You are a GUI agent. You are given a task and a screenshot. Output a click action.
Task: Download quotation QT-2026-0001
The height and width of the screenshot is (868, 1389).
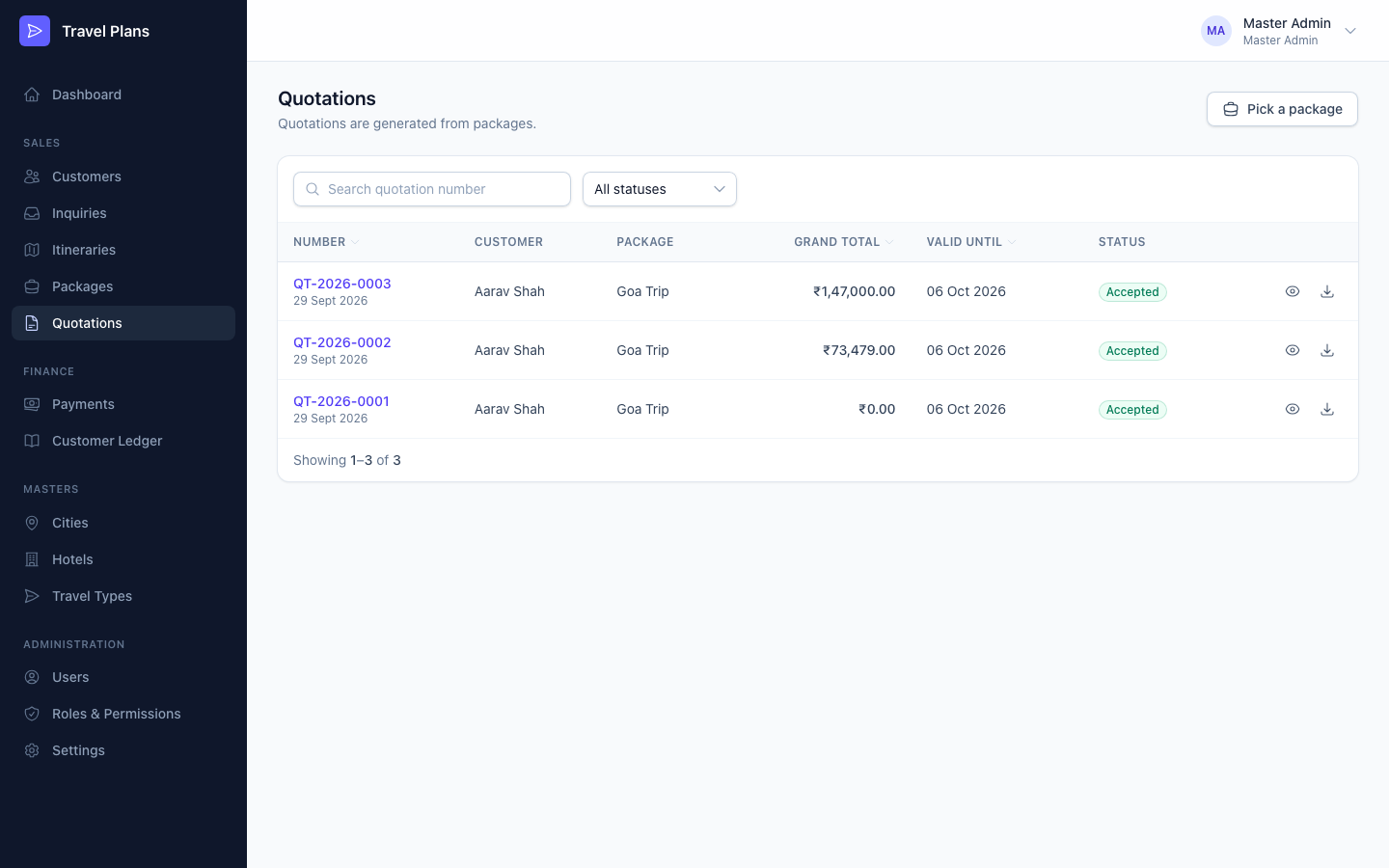pos(1327,409)
